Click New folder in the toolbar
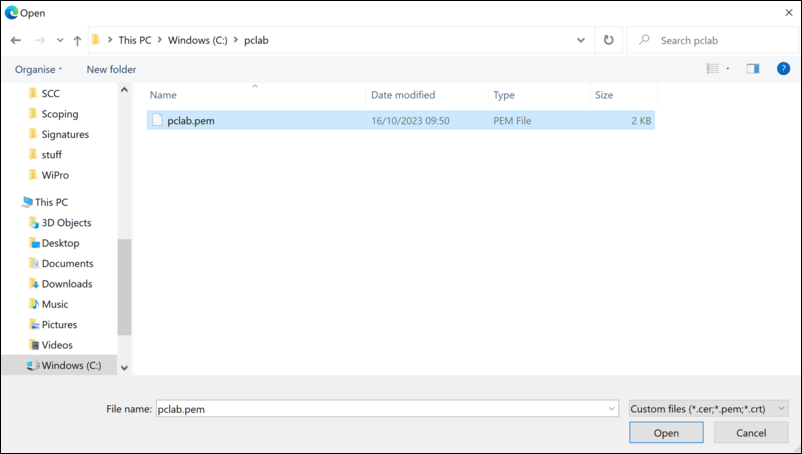Viewport: 802px width, 454px height. pyautogui.click(x=111, y=69)
